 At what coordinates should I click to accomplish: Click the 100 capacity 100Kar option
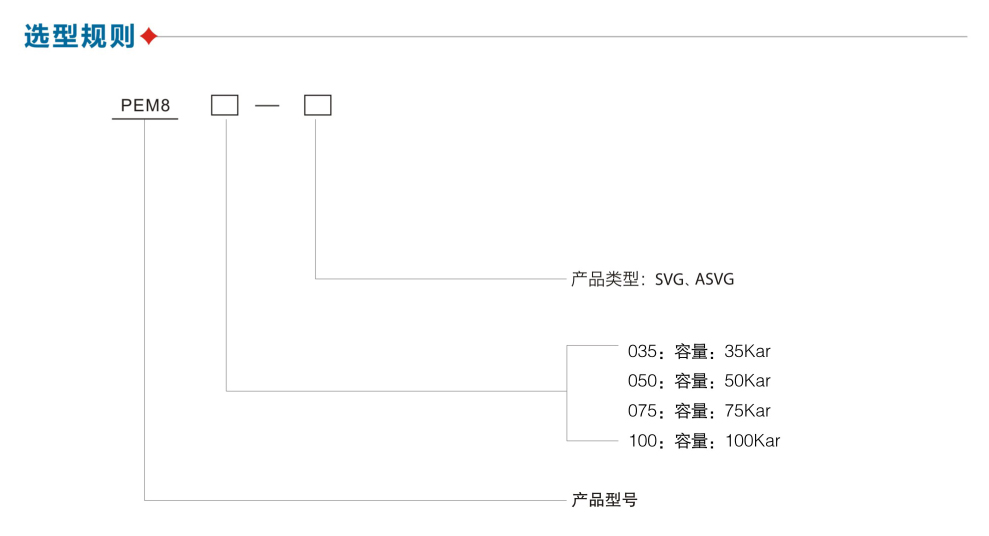click(x=704, y=441)
